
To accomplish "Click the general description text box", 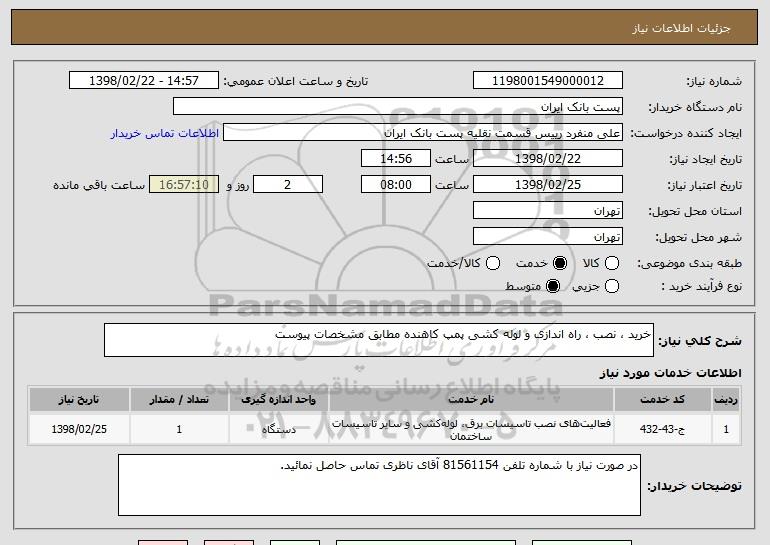I will click(379, 340).
